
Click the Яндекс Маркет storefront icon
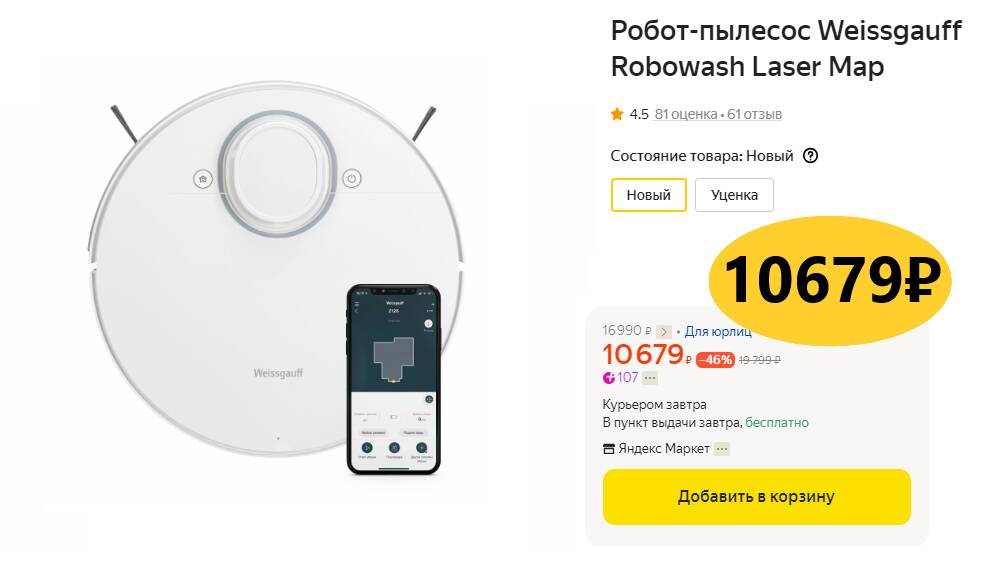click(x=608, y=449)
